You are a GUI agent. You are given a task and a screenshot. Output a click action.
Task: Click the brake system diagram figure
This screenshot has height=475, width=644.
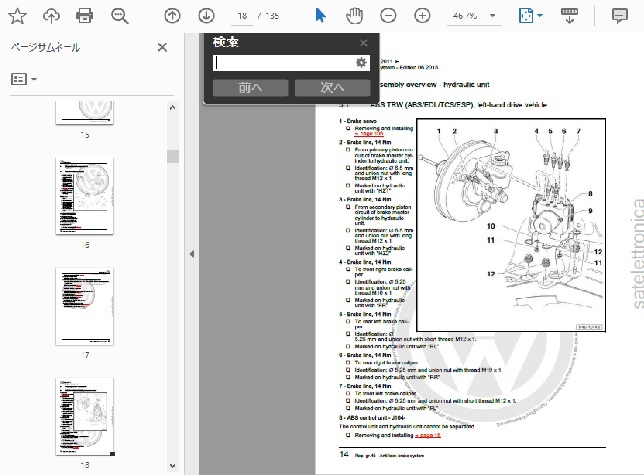pyautogui.click(x=511, y=225)
